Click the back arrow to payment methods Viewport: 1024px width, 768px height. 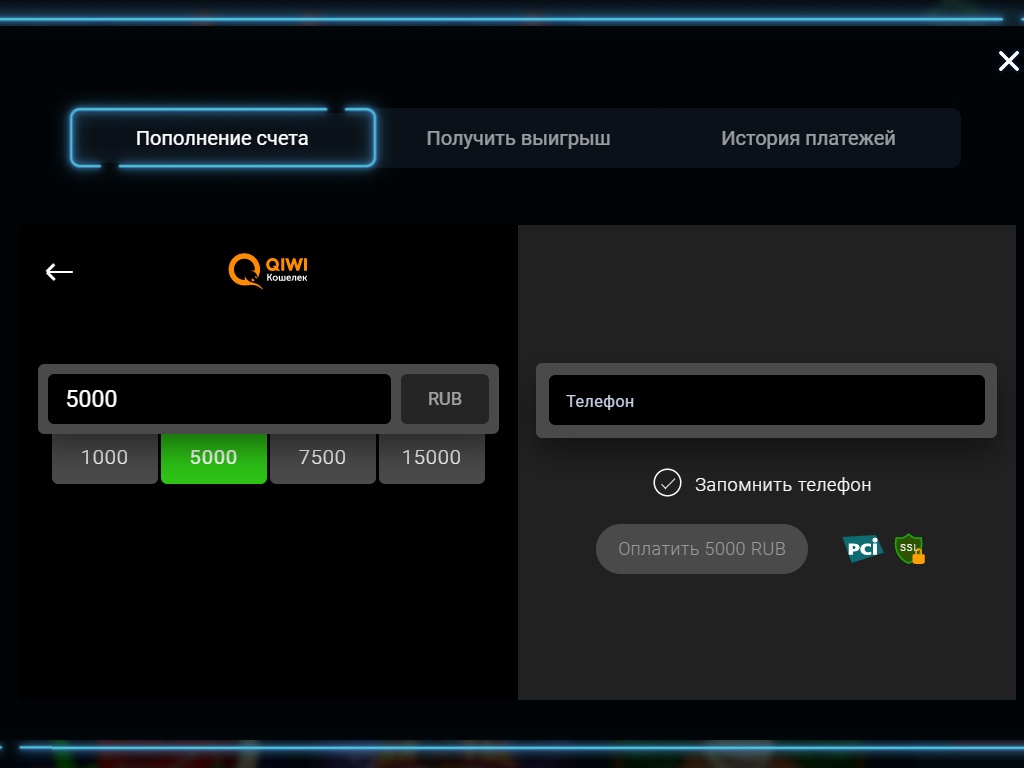[60, 272]
